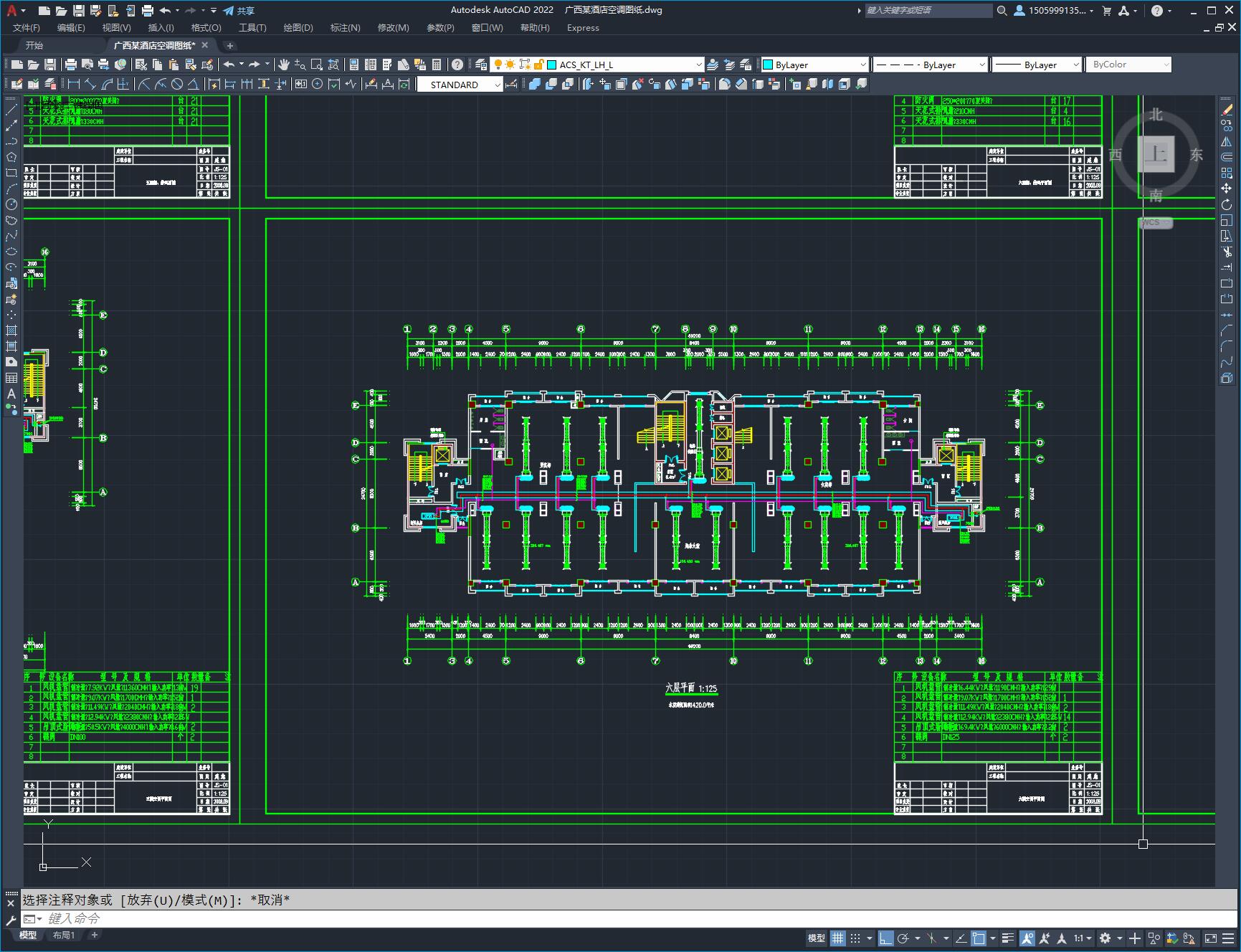Select the Linear dimension tool
The height and width of the screenshot is (952, 1241).
click(73, 84)
